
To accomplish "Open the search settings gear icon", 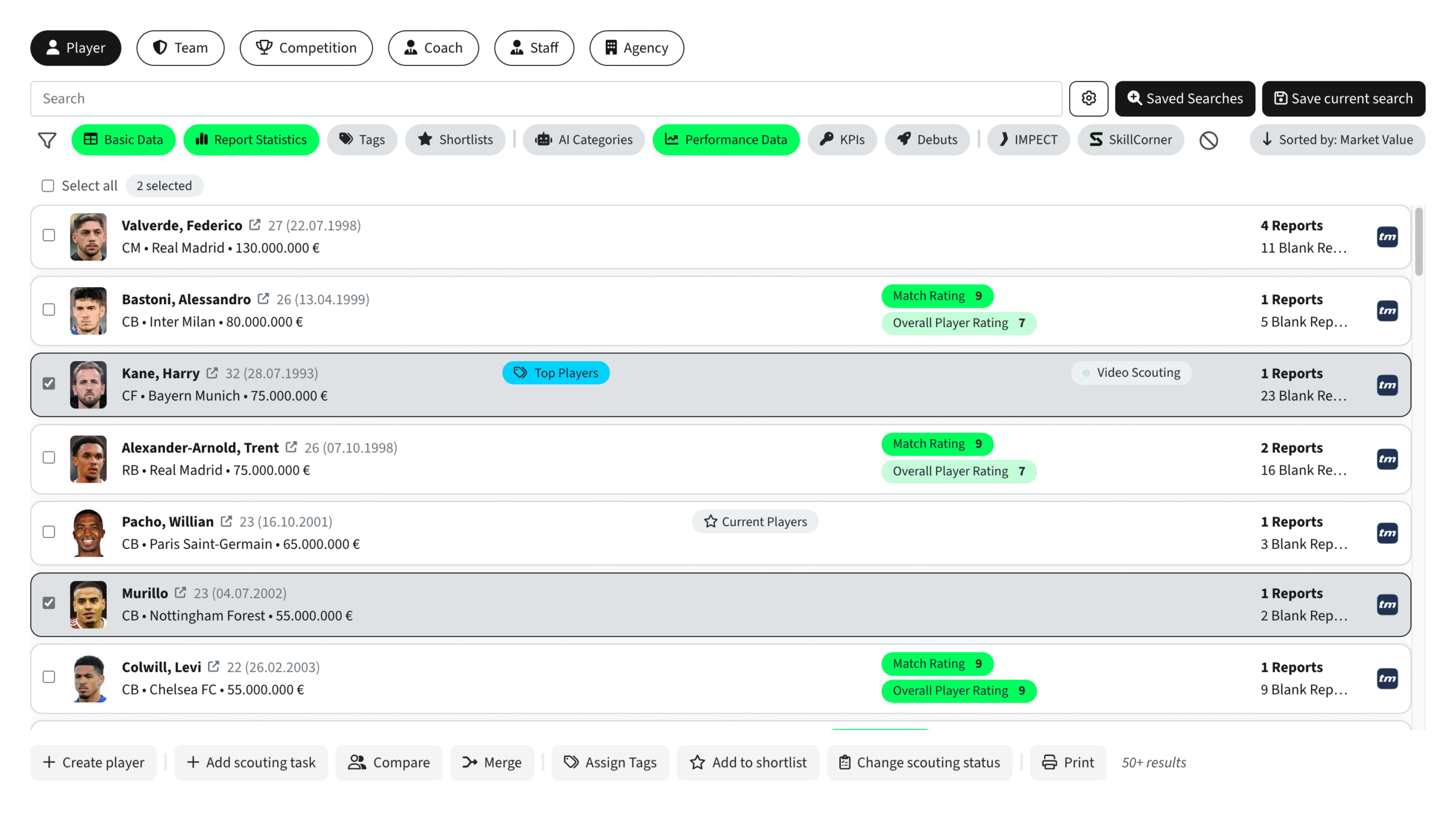I will click(1089, 98).
